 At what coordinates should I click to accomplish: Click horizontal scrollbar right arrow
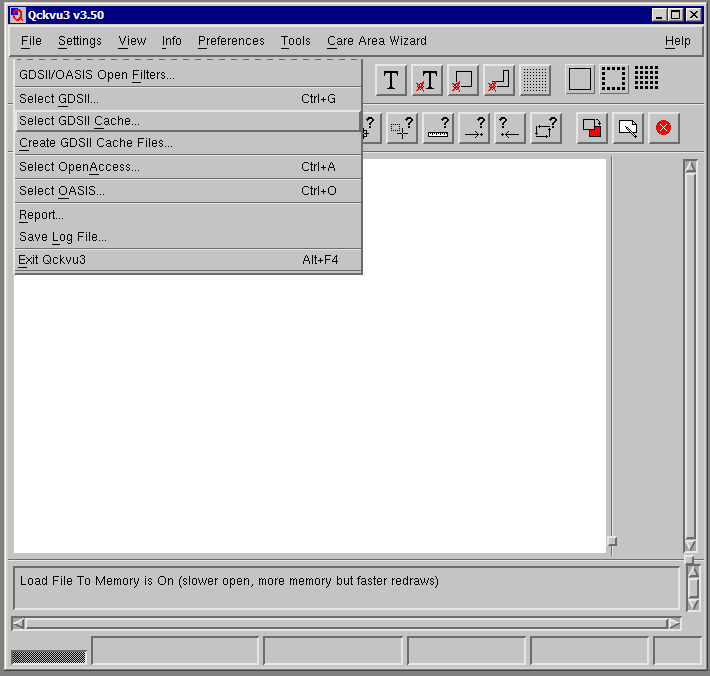click(674, 623)
